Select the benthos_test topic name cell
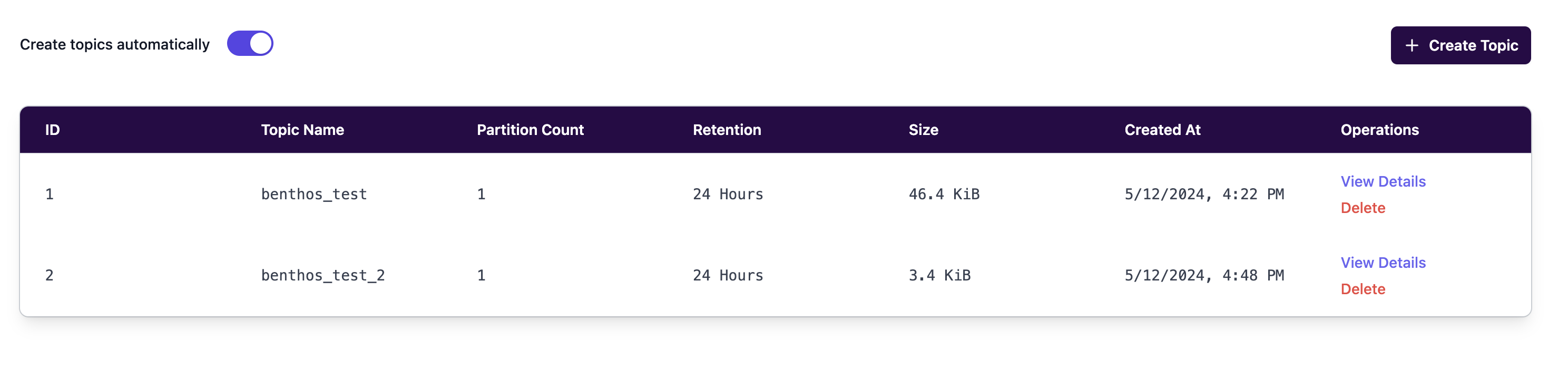The width and height of the screenshot is (1568, 368). click(313, 195)
